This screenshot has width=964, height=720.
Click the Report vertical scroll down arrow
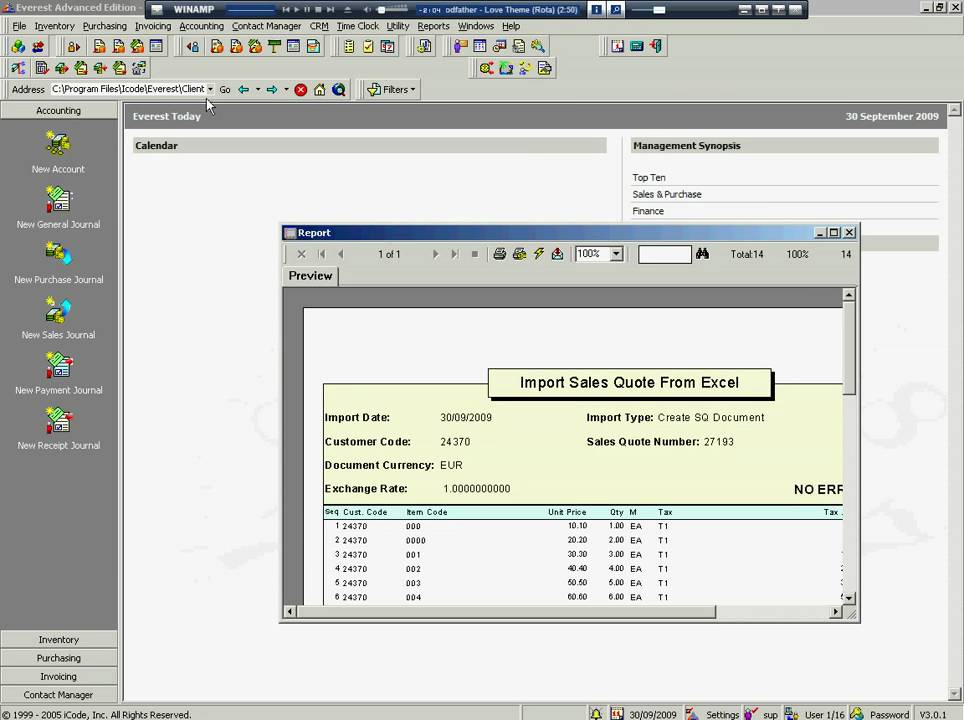pyautogui.click(x=849, y=598)
